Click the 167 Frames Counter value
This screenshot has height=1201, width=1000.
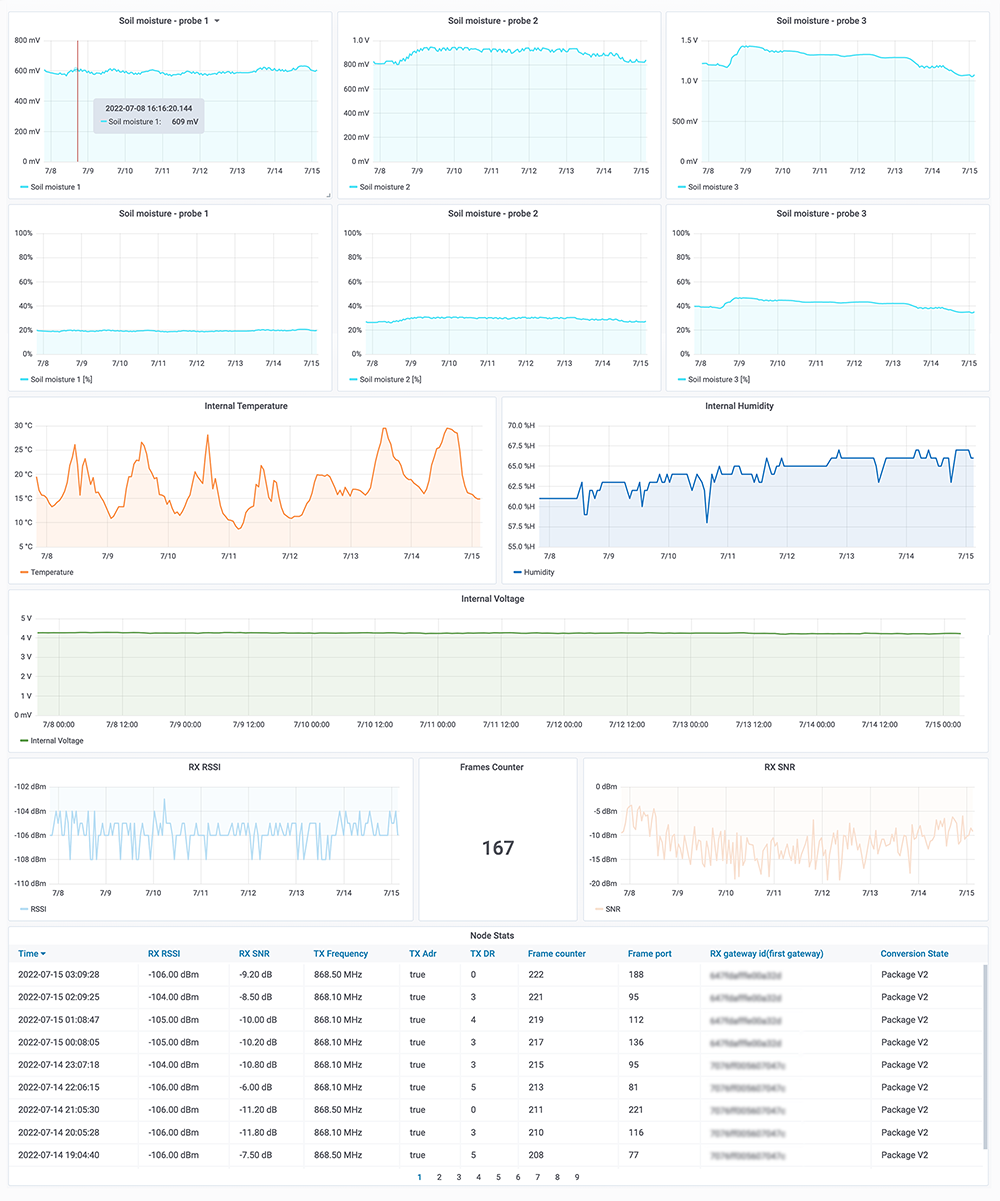[498, 848]
